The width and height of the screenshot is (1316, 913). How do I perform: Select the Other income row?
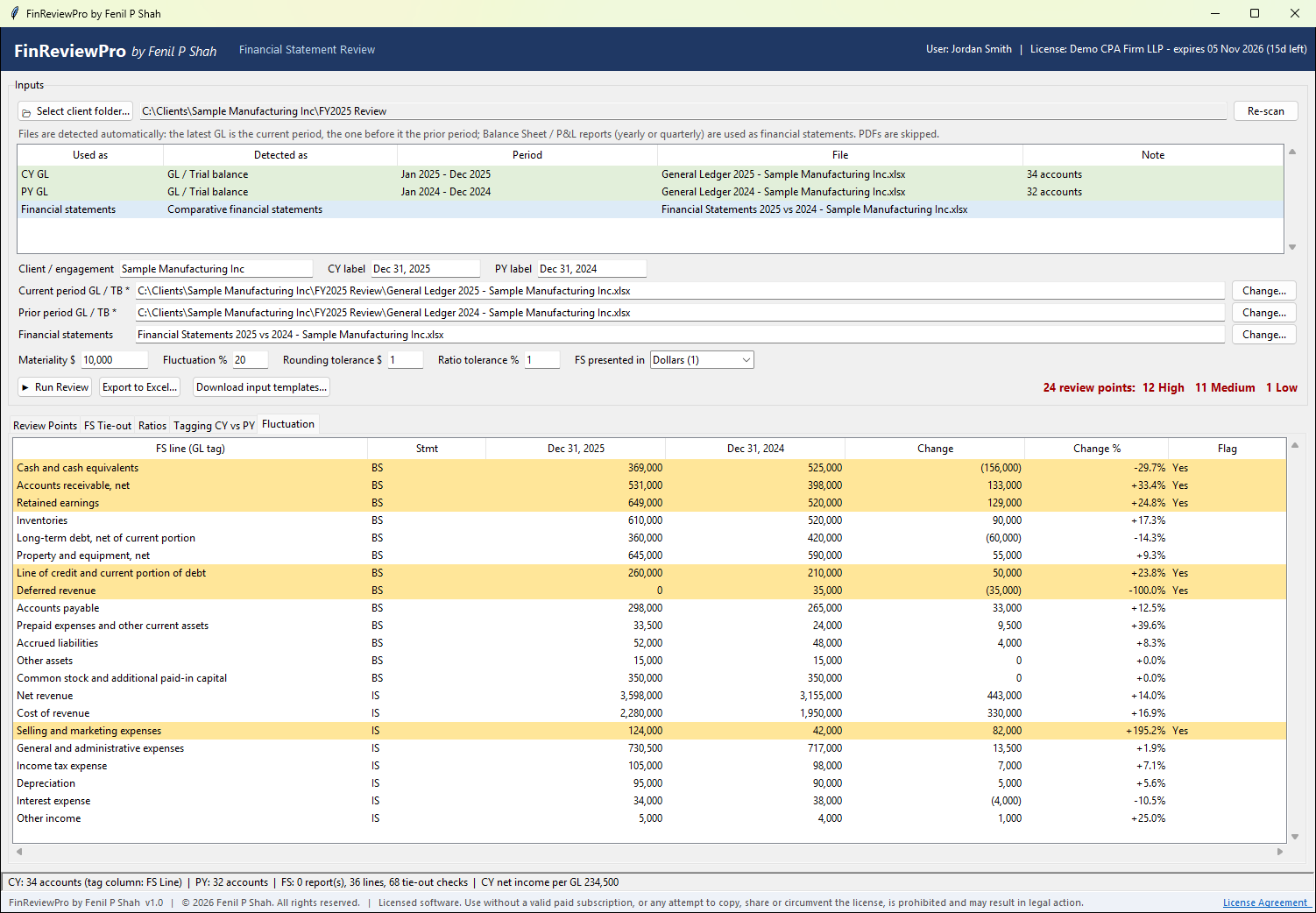[x=649, y=818]
